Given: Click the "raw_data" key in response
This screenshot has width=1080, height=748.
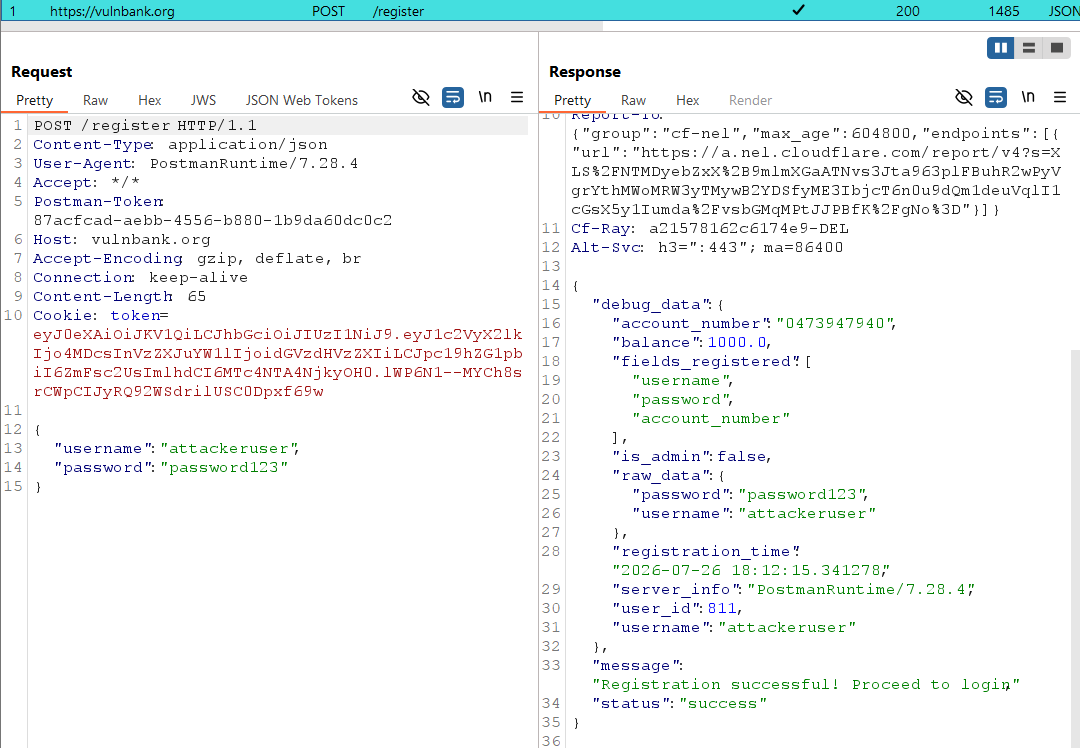Looking at the screenshot, I should click(x=661, y=475).
